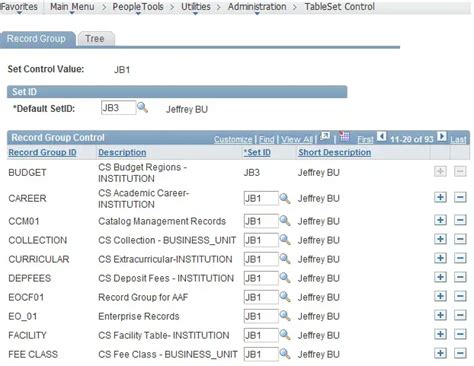Open TableSet Control breadcrumb
Screen dimensions: 474x366
pyautogui.click(x=340, y=7)
